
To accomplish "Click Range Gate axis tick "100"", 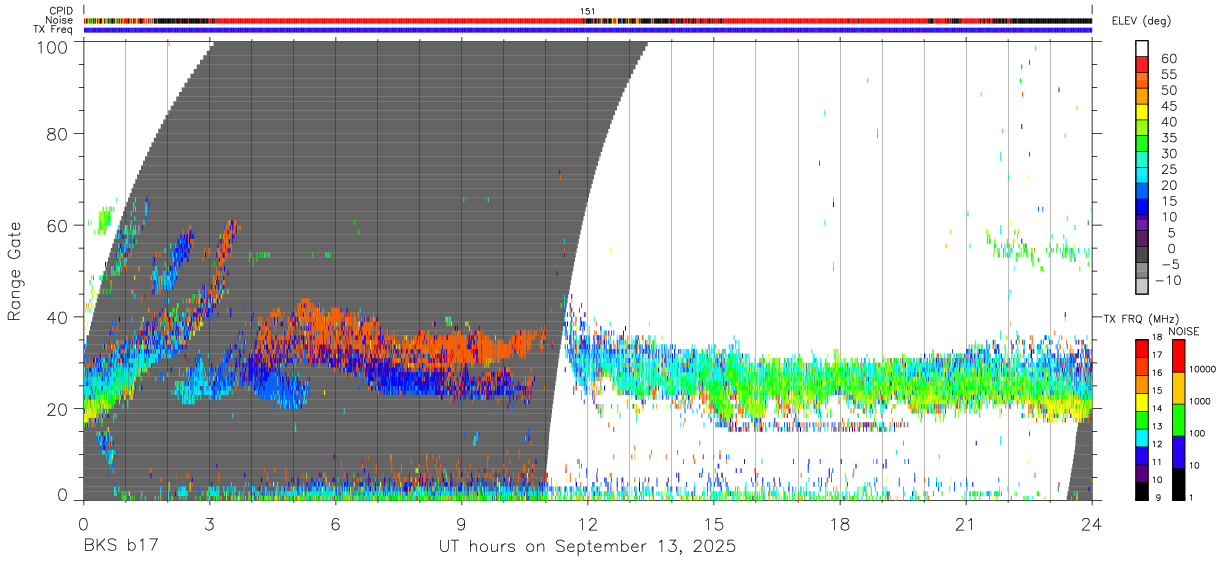I will pyautogui.click(x=53, y=47).
